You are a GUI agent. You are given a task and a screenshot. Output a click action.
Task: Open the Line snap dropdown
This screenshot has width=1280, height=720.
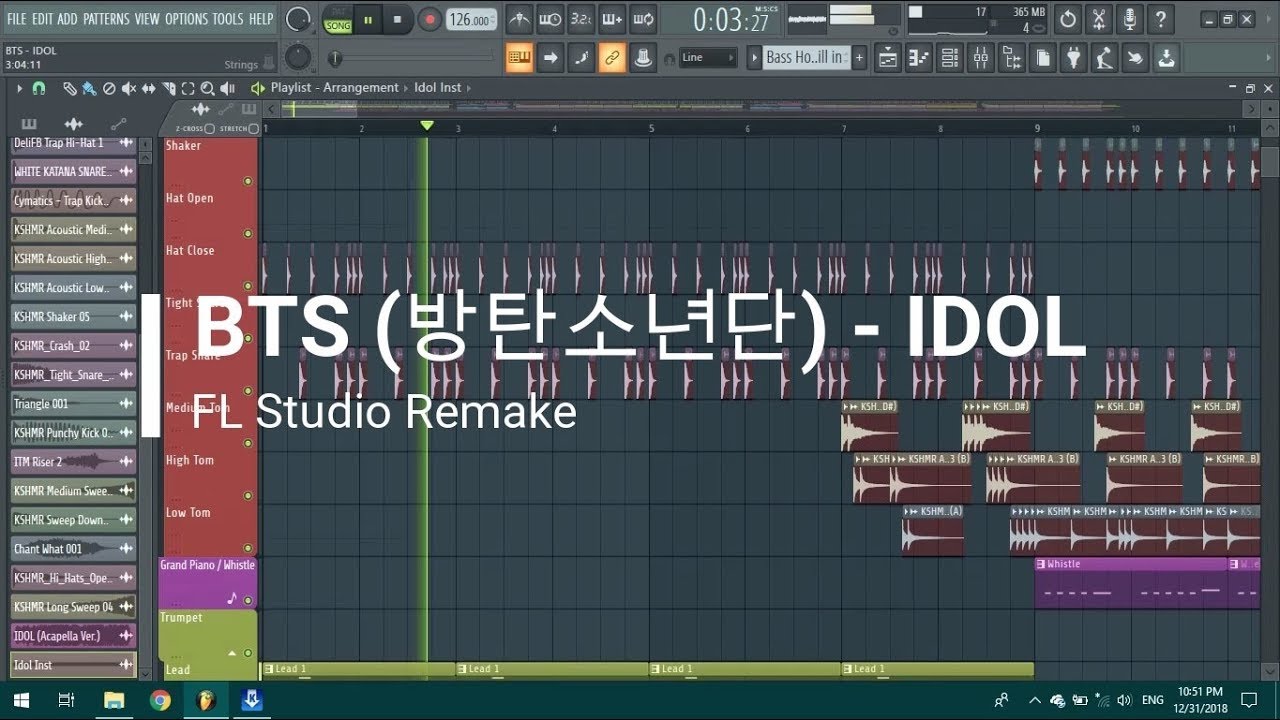708,58
